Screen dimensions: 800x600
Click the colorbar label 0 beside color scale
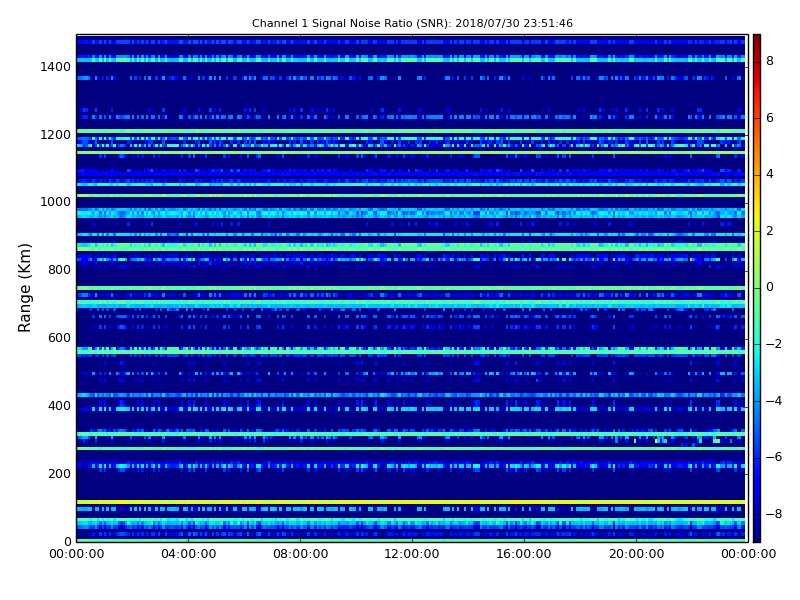coord(770,287)
